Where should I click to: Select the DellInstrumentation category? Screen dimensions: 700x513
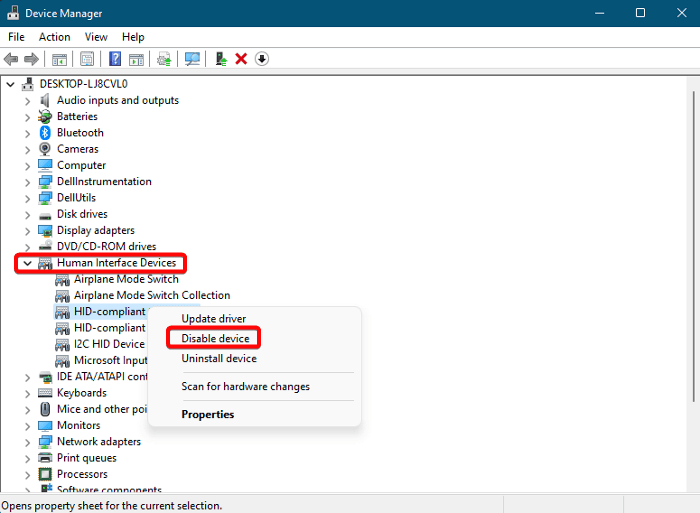[x=104, y=181]
